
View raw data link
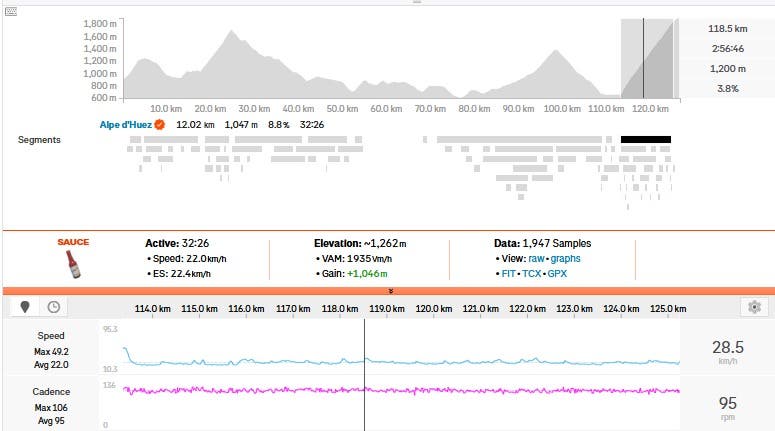coord(536,259)
